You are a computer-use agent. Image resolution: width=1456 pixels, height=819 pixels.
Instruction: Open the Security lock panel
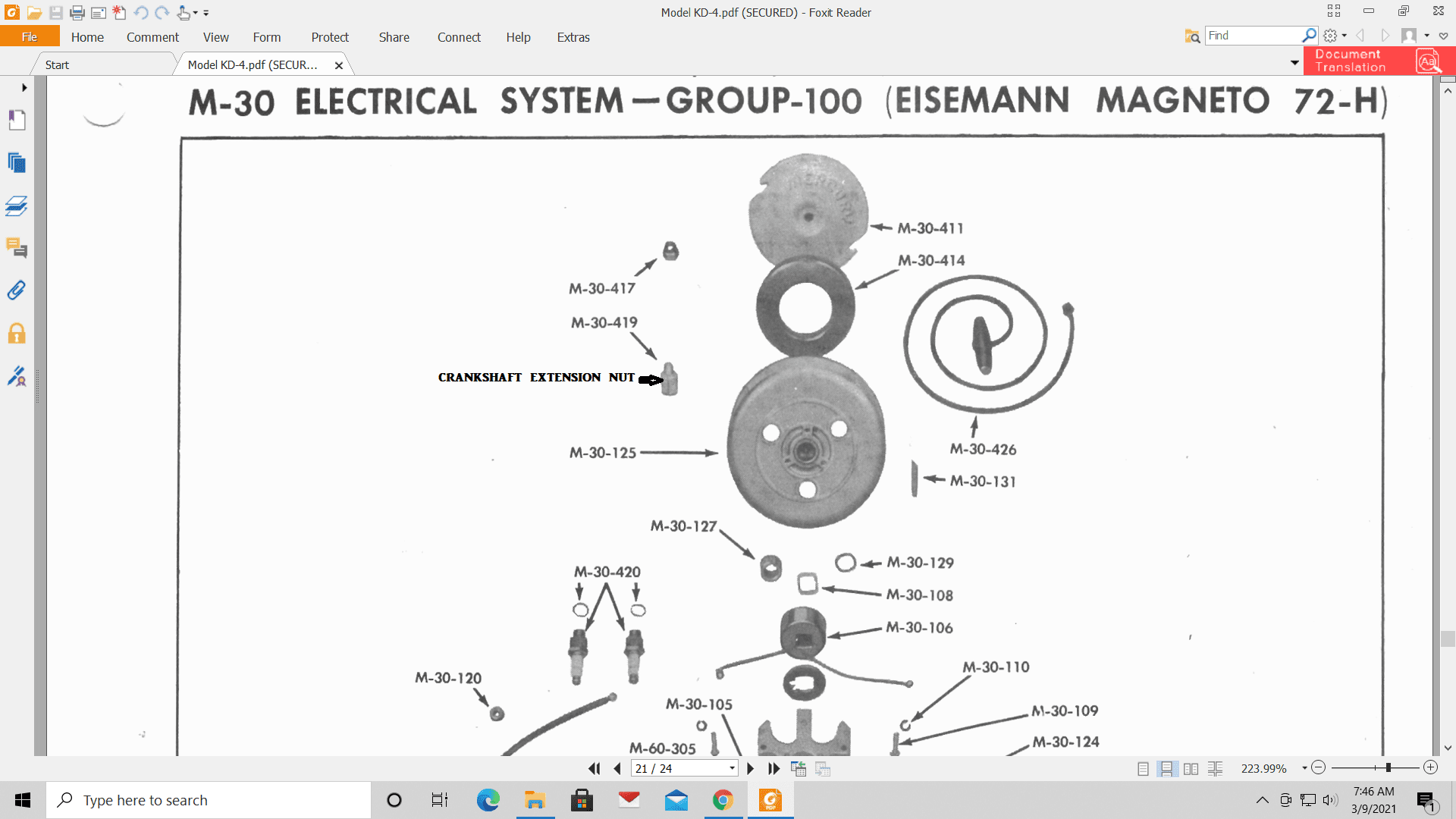(17, 334)
